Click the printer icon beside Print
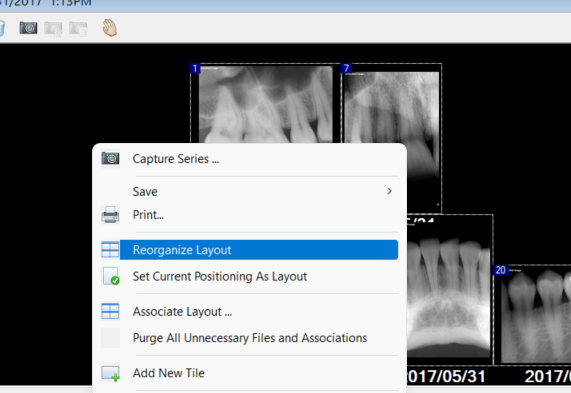Screen dimensions: 571x393 (110, 215)
